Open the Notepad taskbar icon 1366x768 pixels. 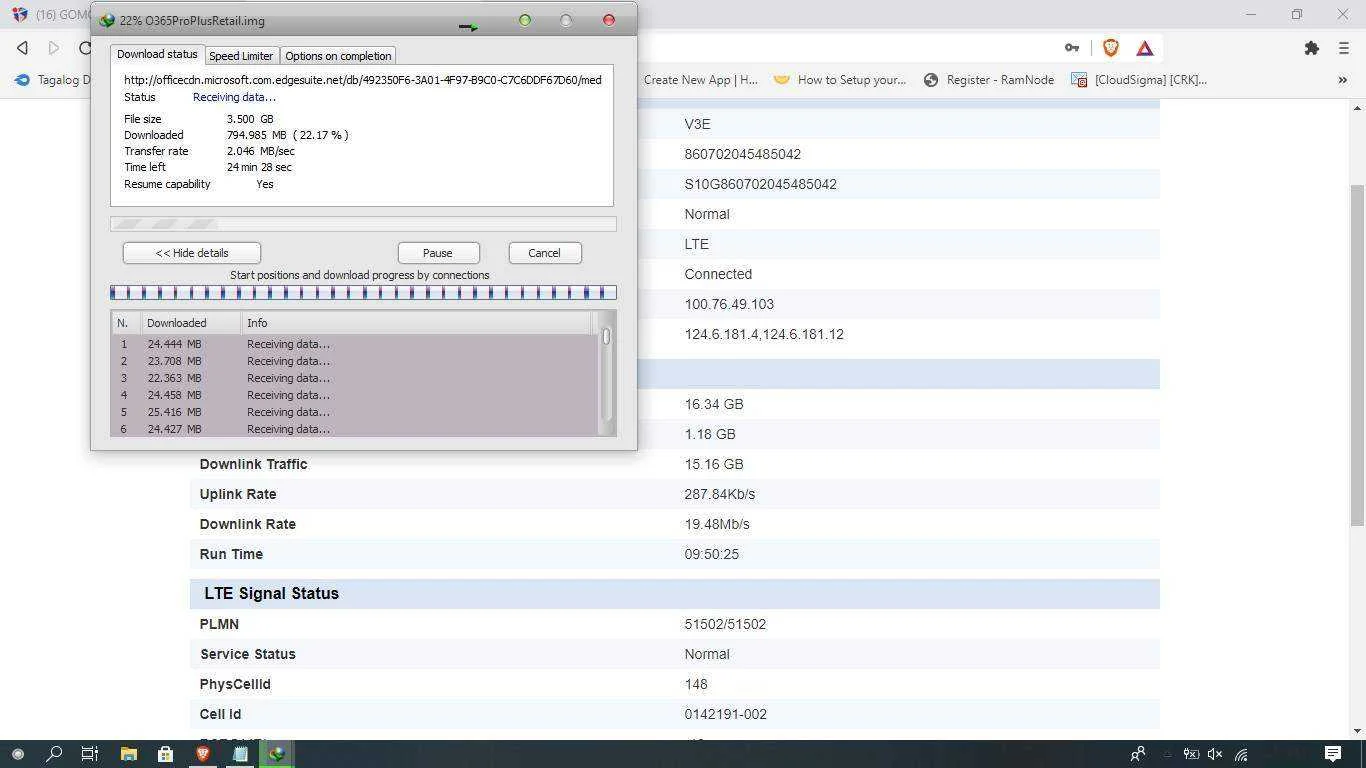click(240, 754)
